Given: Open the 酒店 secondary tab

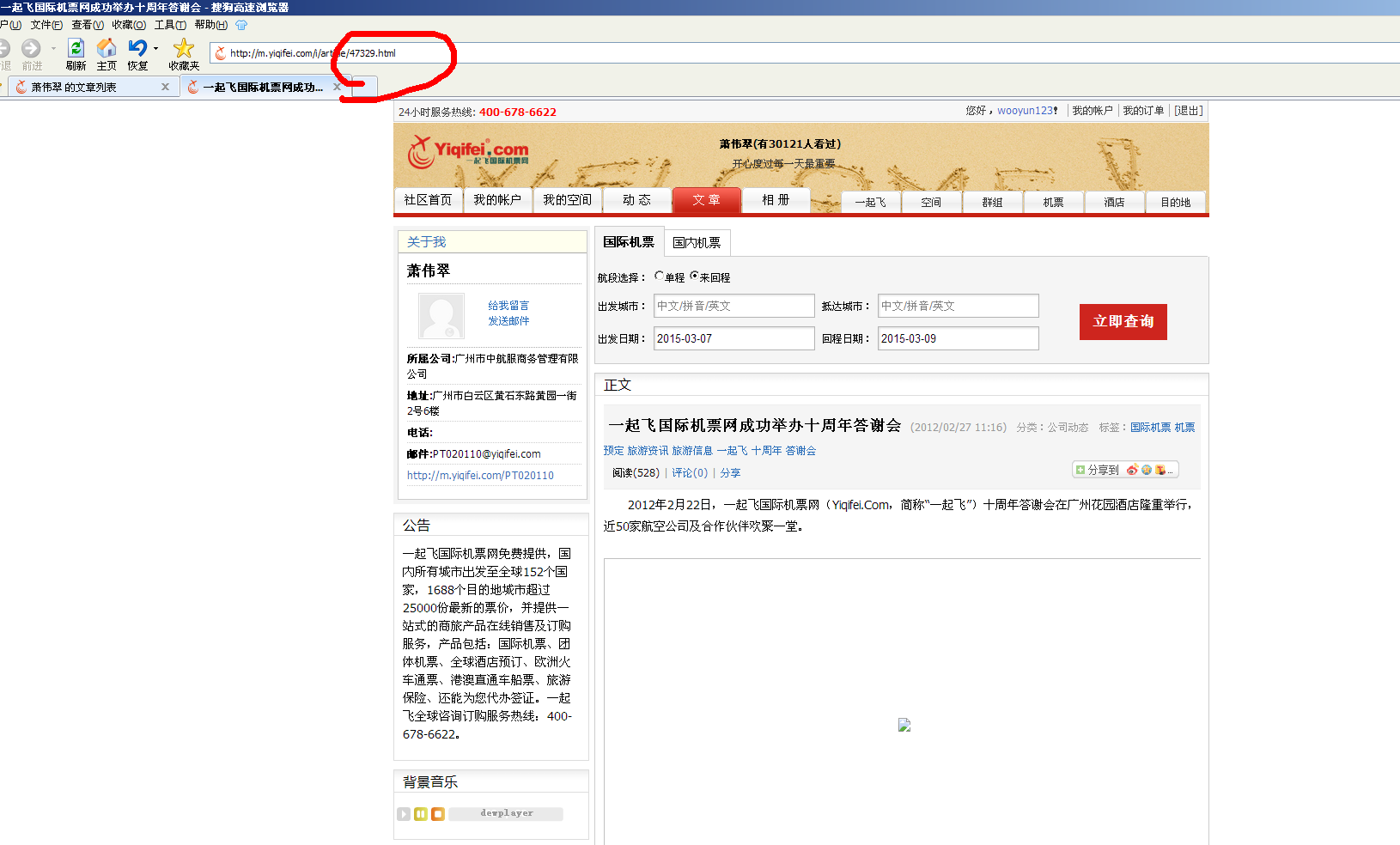Looking at the screenshot, I should (1114, 202).
